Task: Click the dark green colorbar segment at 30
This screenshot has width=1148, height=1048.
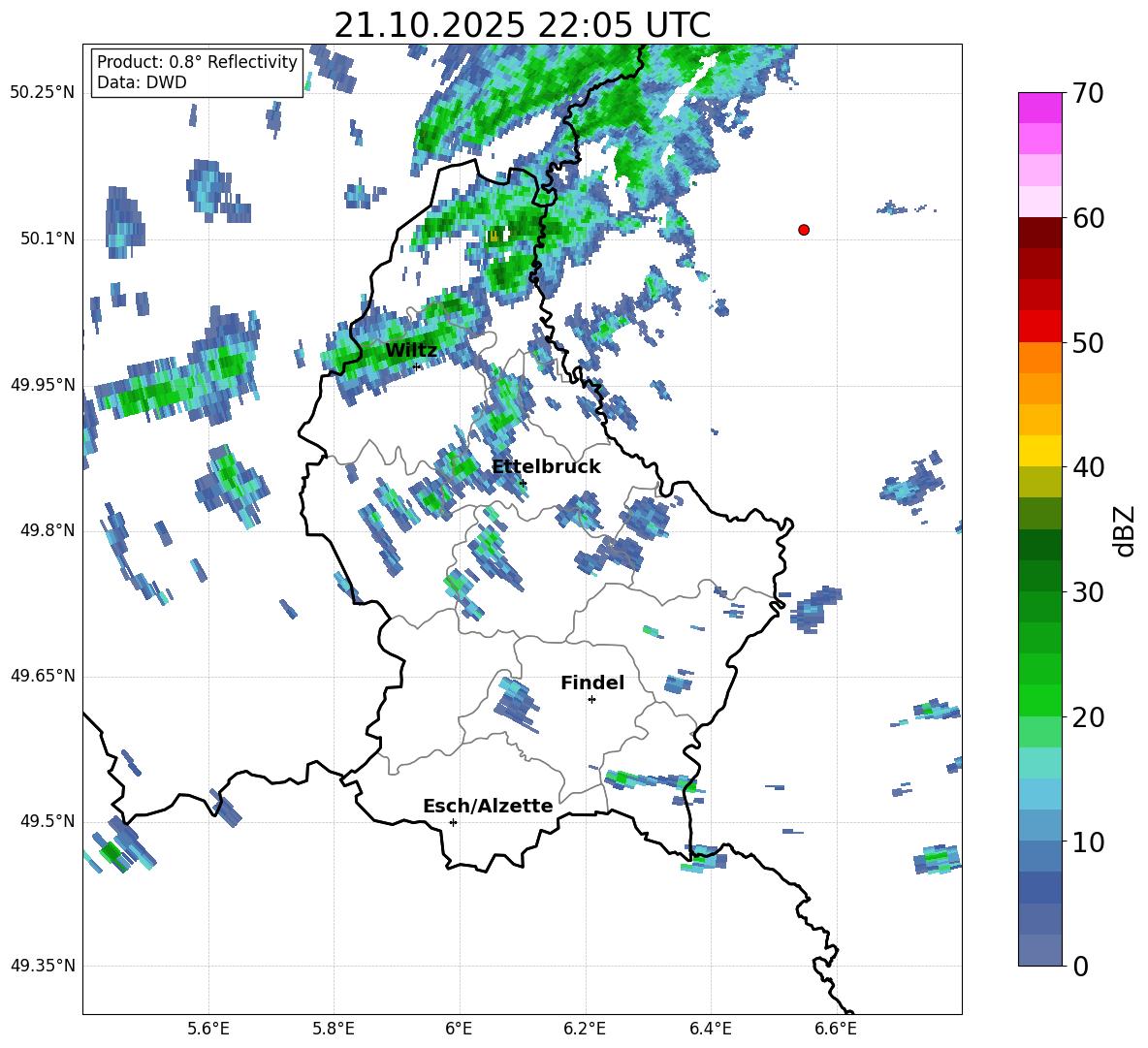Action: pyautogui.click(x=1040, y=575)
